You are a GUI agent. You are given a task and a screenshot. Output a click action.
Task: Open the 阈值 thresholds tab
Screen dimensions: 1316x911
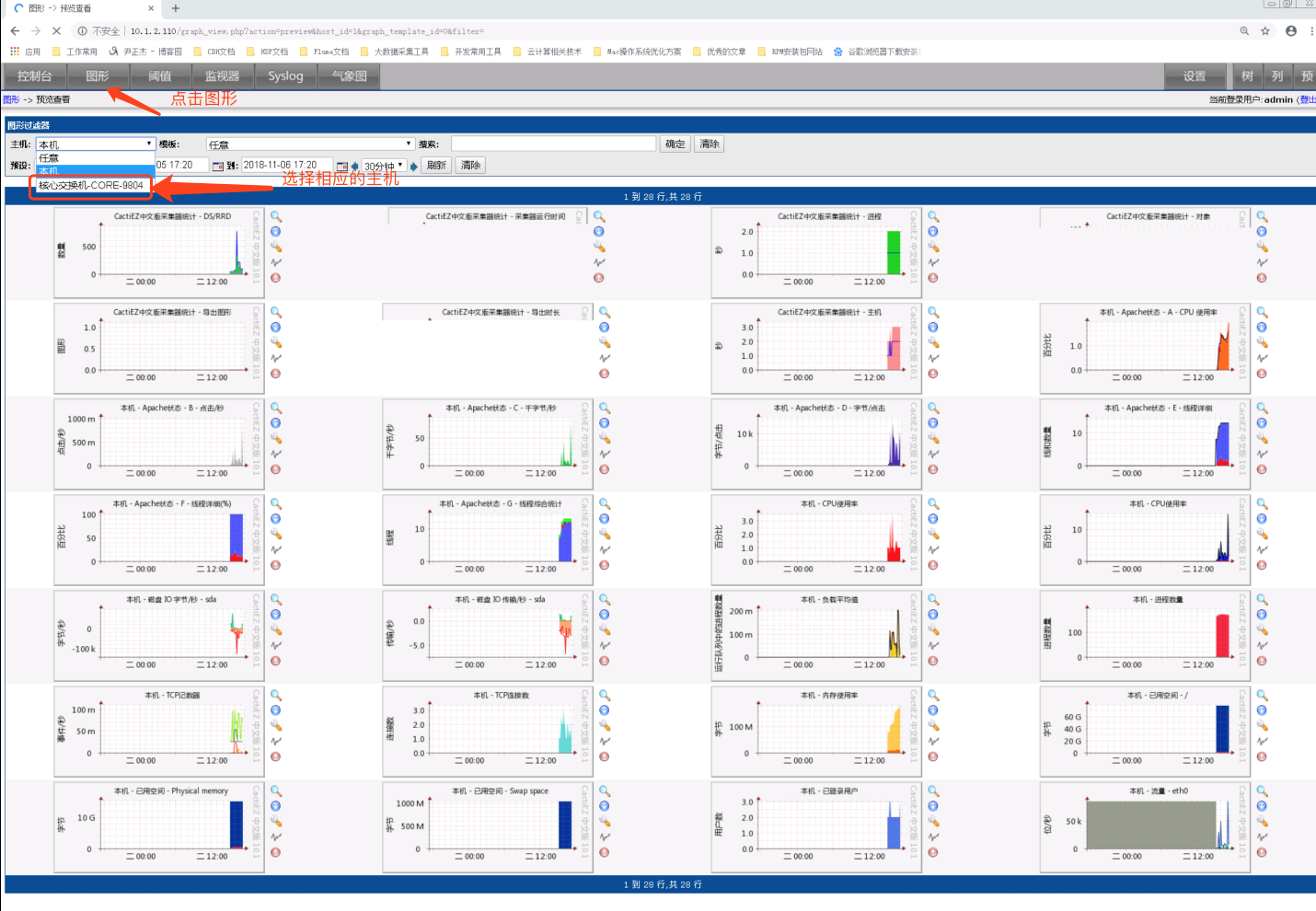click(x=160, y=76)
